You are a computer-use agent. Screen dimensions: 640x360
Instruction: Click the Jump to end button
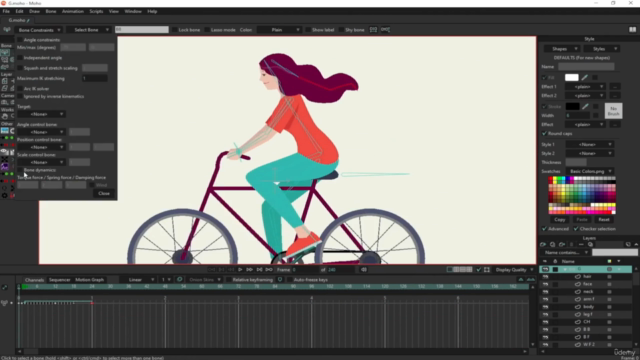pos(269,270)
